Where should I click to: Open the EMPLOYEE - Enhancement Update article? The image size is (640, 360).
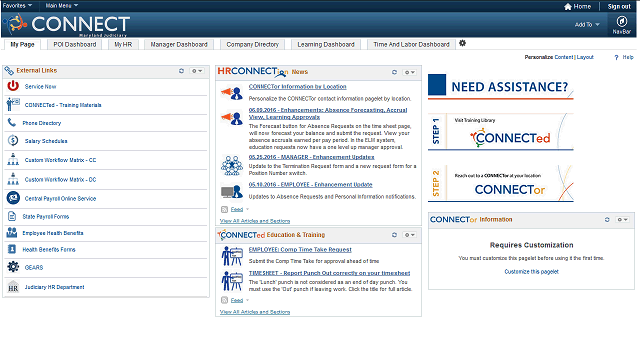click(x=311, y=184)
